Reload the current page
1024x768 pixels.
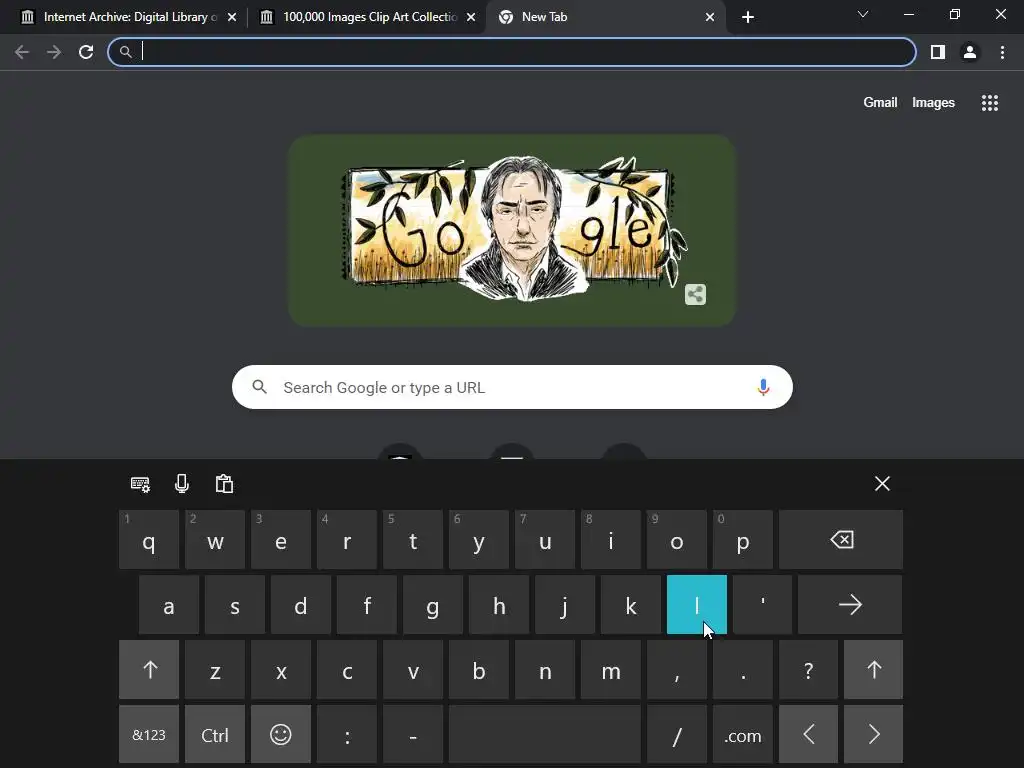tap(86, 52)
